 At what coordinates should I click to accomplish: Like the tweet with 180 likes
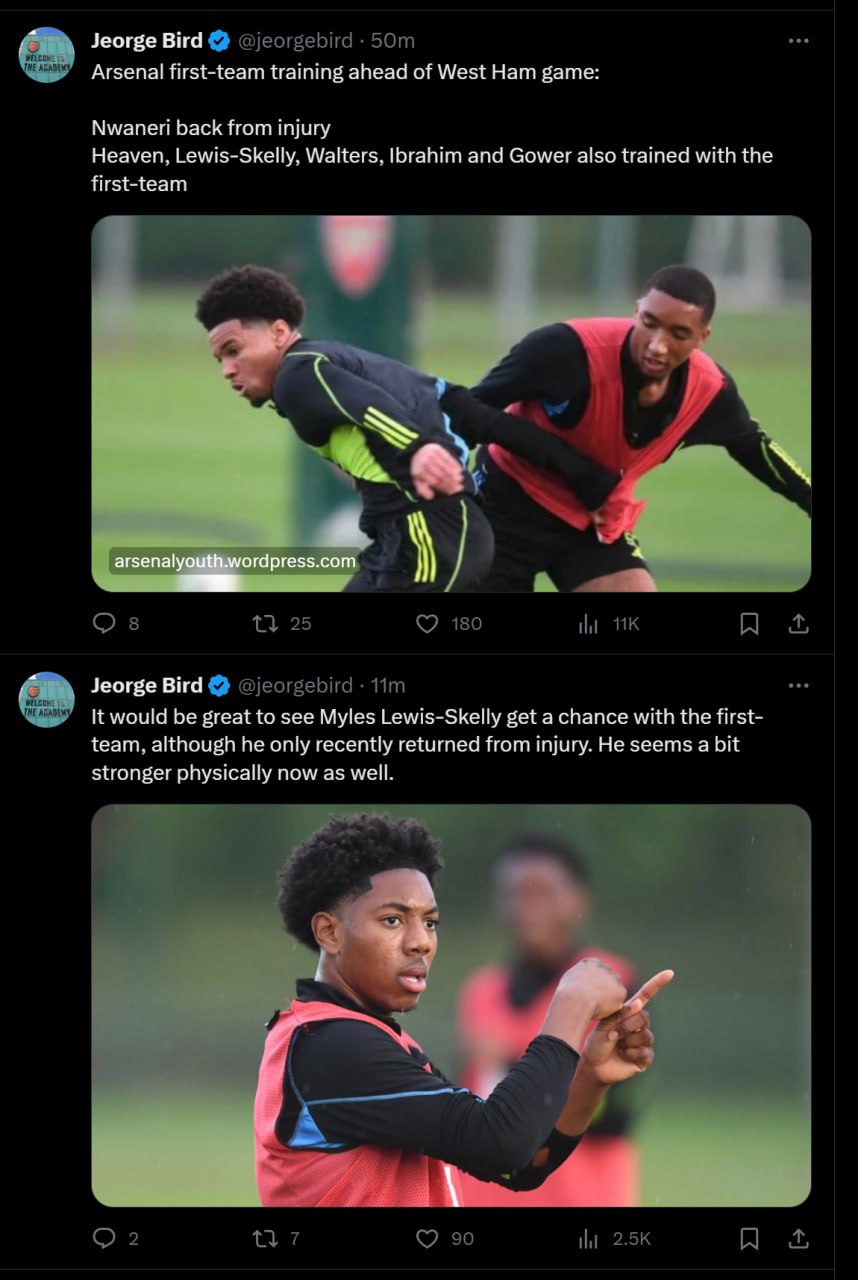[x=427, y=623]
